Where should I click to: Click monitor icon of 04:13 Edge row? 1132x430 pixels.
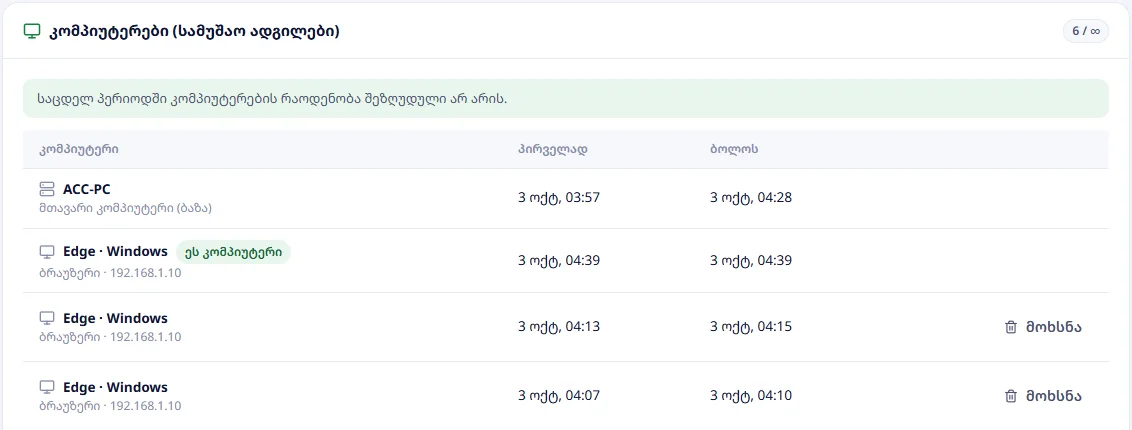46,318
